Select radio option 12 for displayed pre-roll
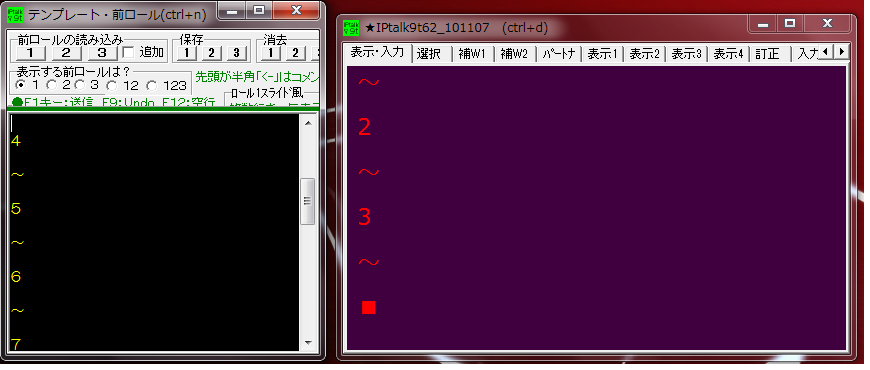Viewport: 870px width, 370px height. pyautogui.click(x=112, y=86)
